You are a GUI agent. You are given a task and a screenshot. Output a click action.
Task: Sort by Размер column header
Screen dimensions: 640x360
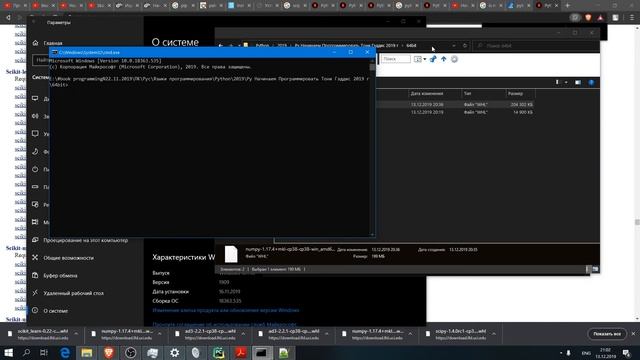coord(515,93)
